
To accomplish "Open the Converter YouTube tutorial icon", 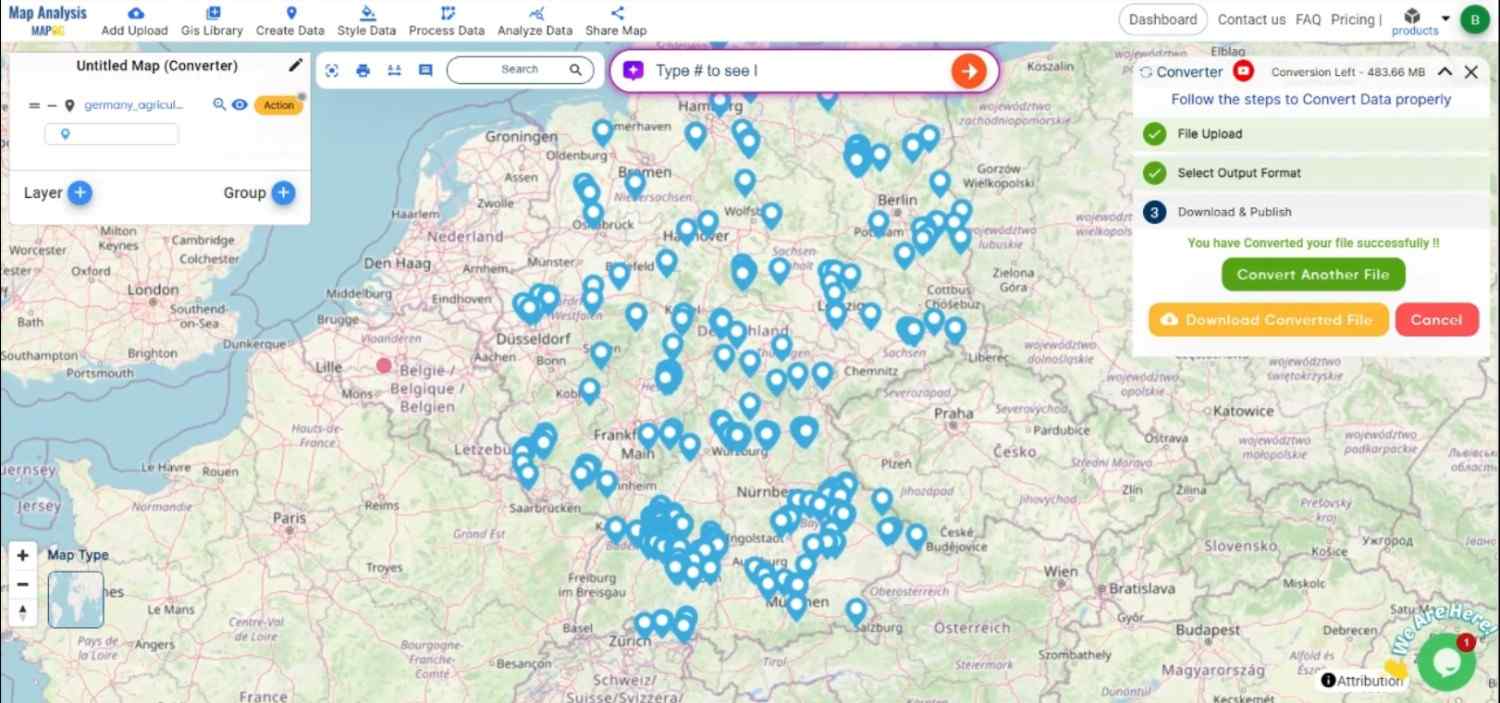I will (x=1243, y=71).
